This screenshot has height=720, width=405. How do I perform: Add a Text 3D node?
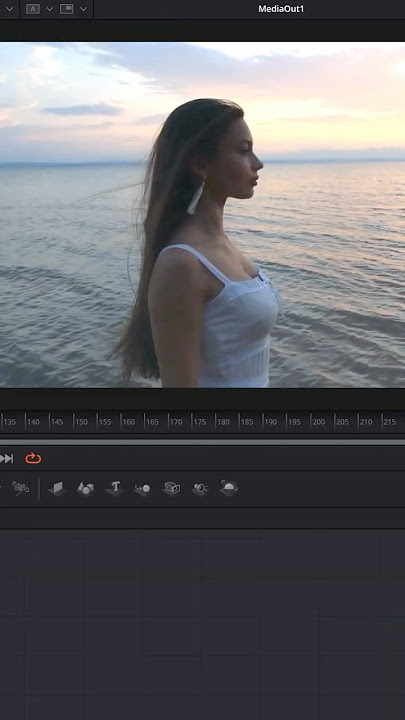(x=114, y=488)
